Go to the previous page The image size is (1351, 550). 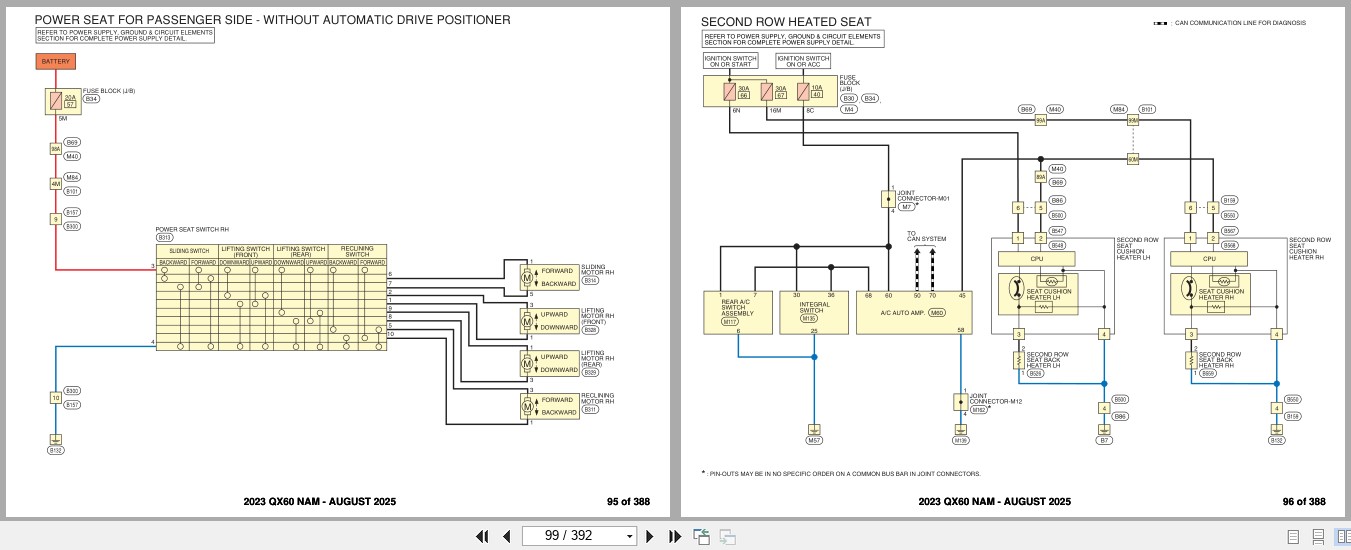[506, 536]
